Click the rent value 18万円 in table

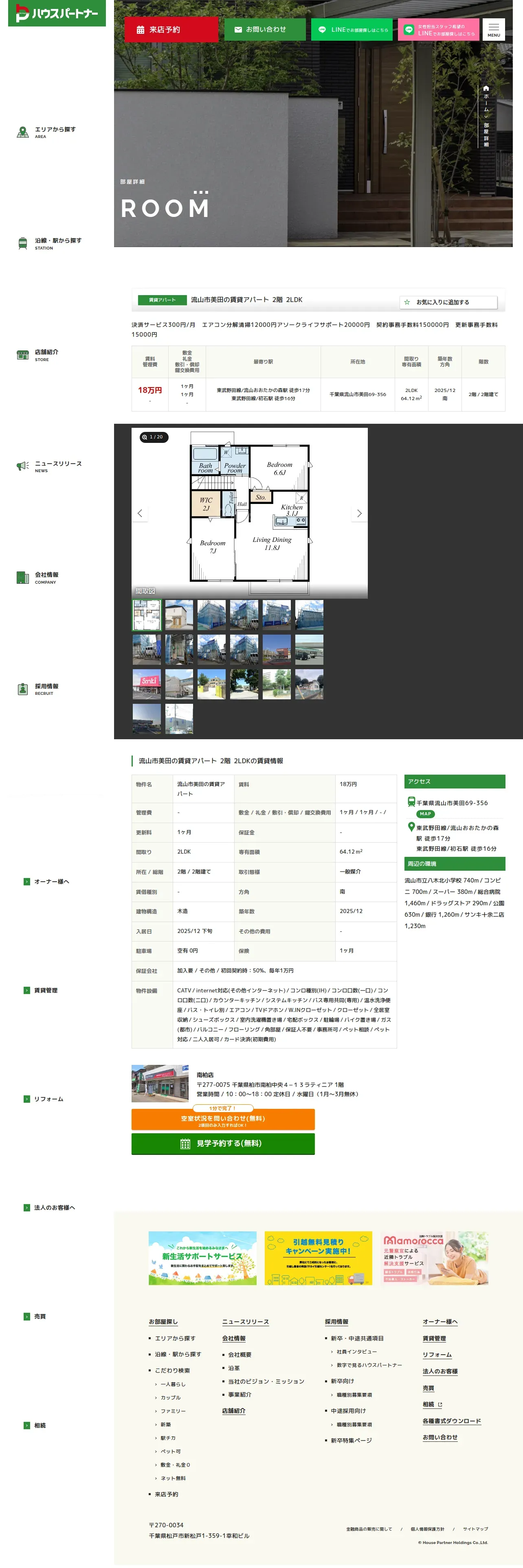point(150,390)
